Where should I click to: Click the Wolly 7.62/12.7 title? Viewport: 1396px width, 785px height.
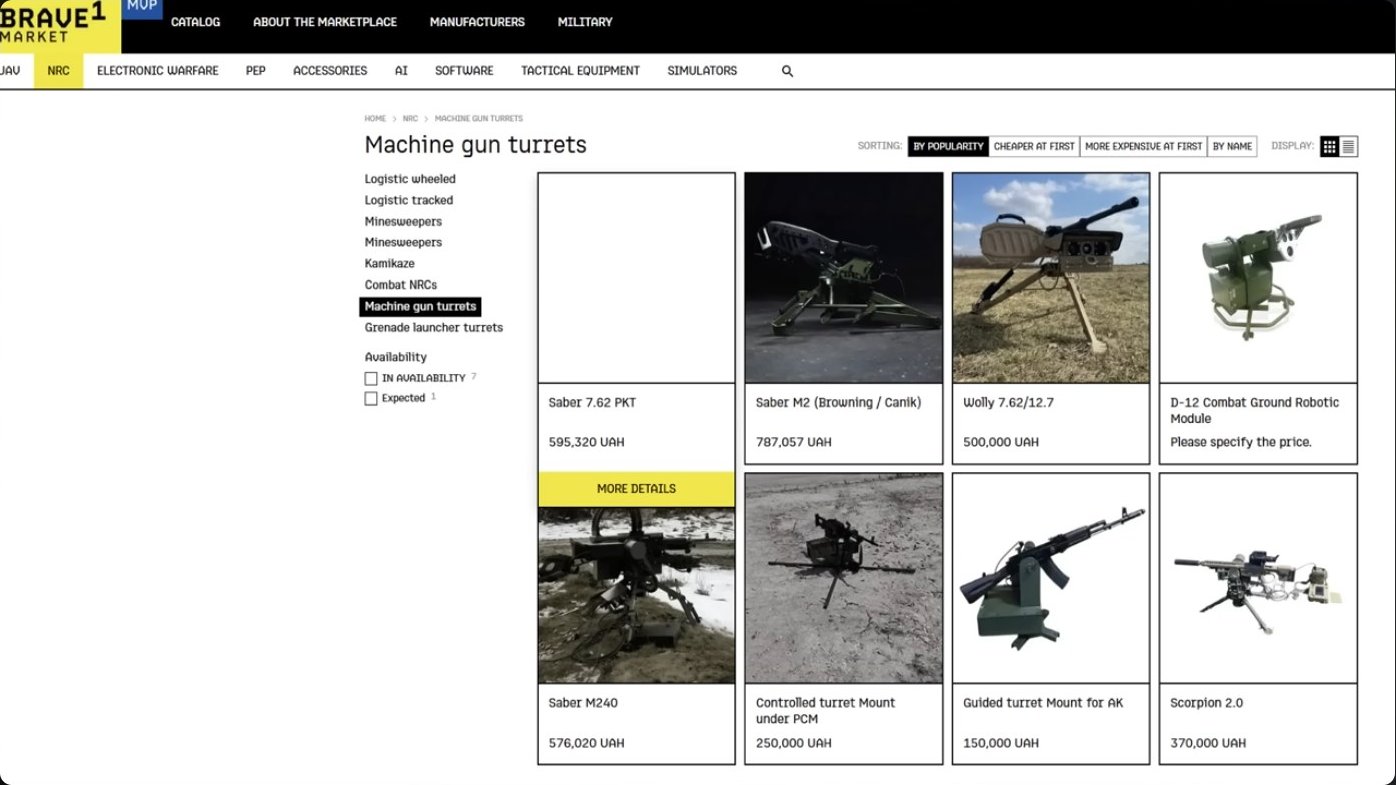(x=1008, y=403)
